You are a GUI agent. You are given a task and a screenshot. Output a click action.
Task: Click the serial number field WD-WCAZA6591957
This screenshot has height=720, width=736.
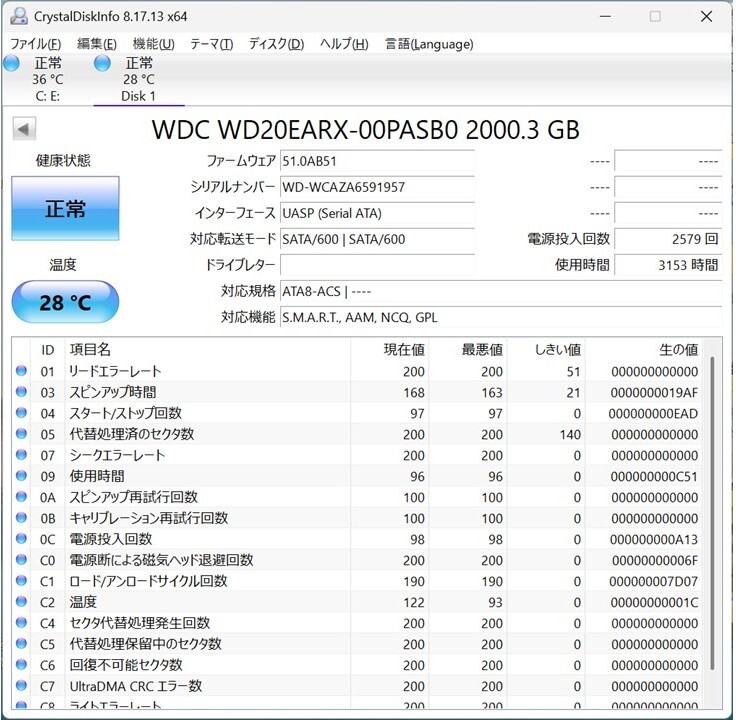(x=377, y=187)
